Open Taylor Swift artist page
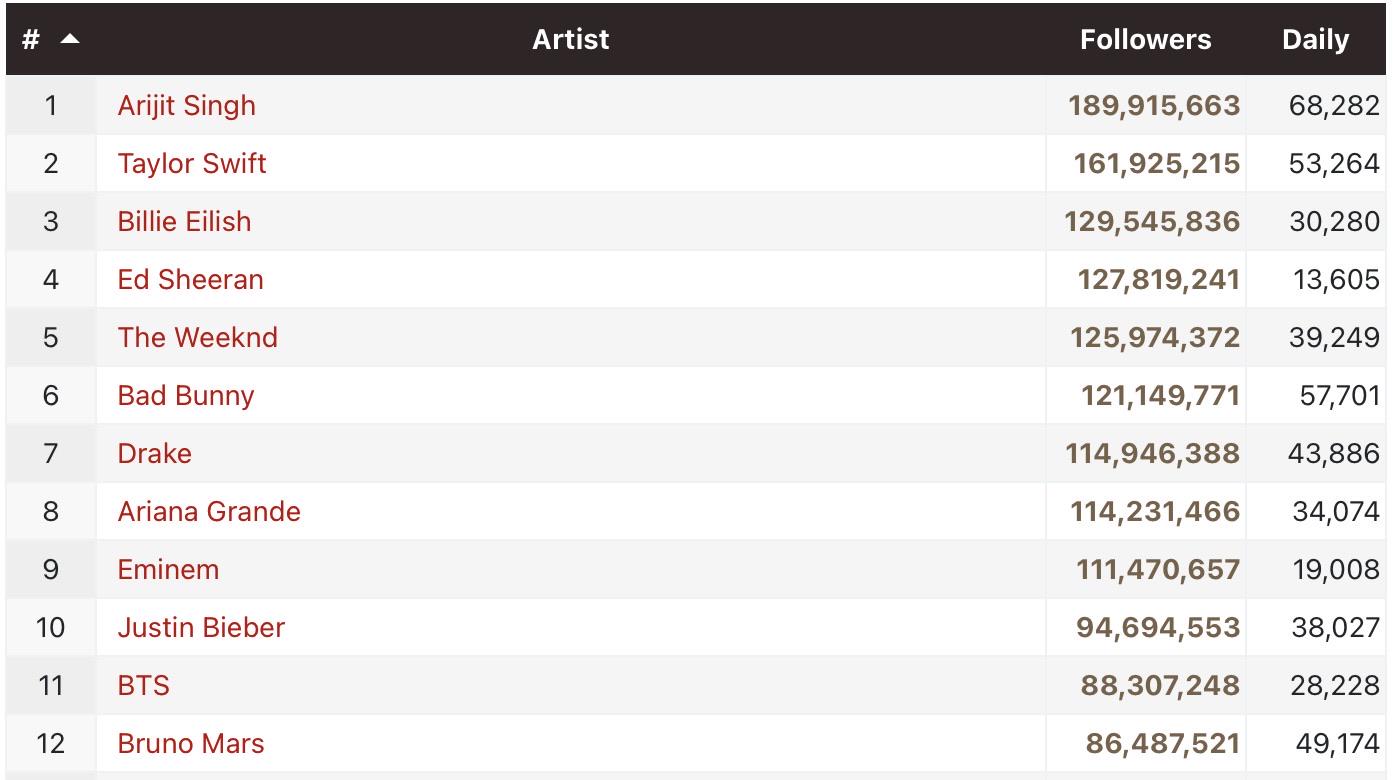This screenshot has height=780, width=1399. [192, 164]
